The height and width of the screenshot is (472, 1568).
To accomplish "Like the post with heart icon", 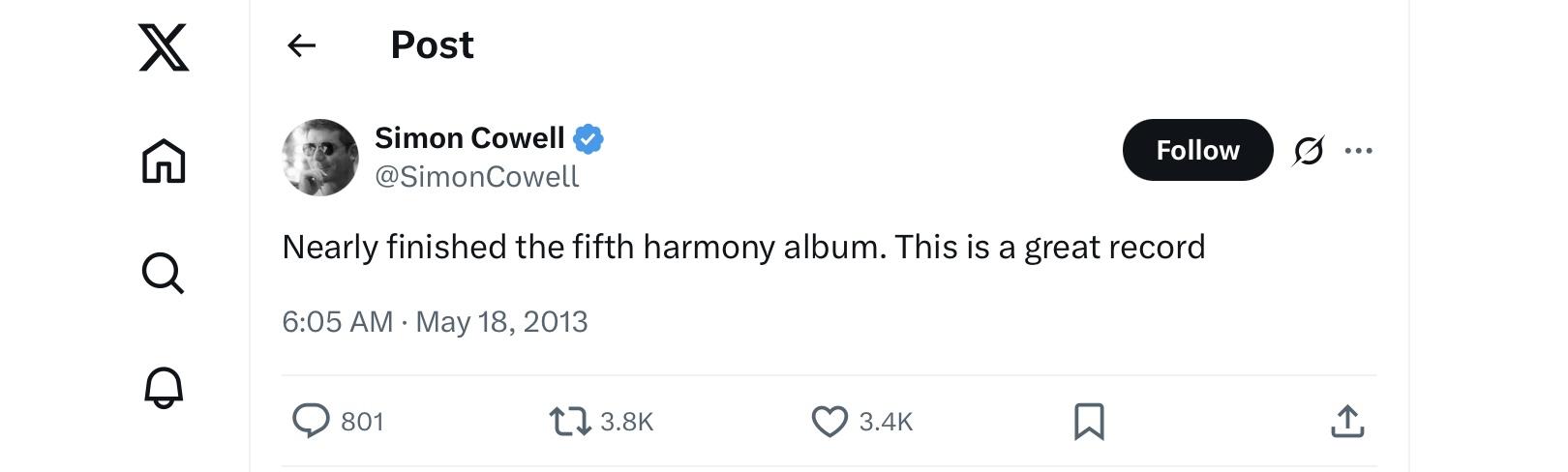I will pos(829,422).
